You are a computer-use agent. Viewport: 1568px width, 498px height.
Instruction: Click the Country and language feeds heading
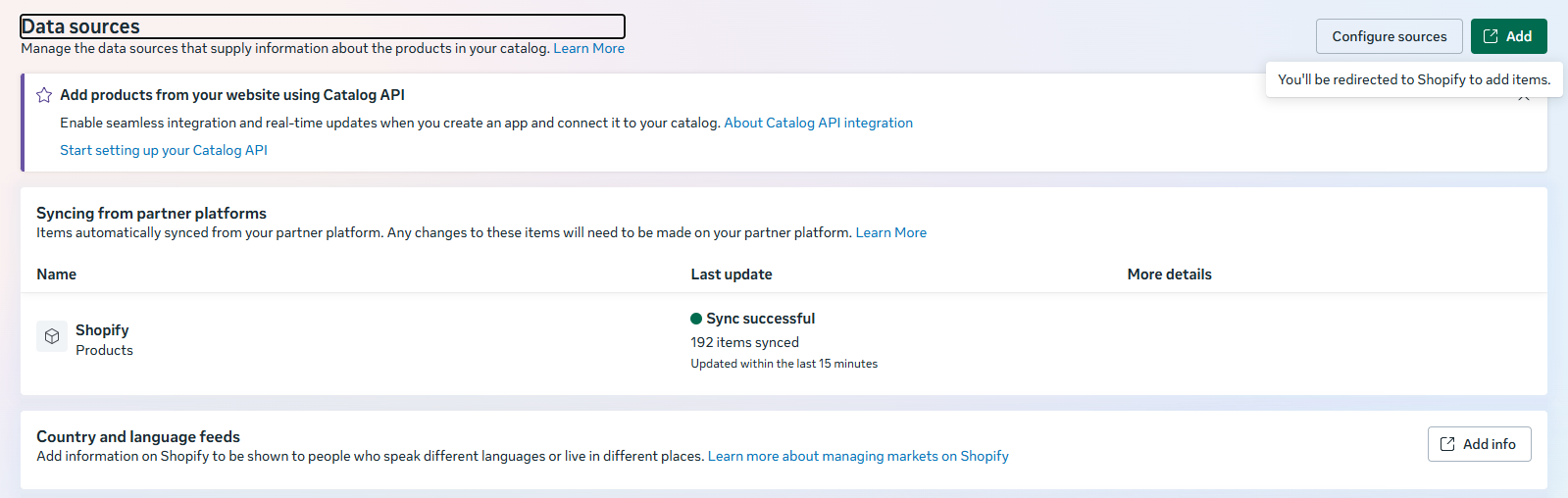click(138, 436)
